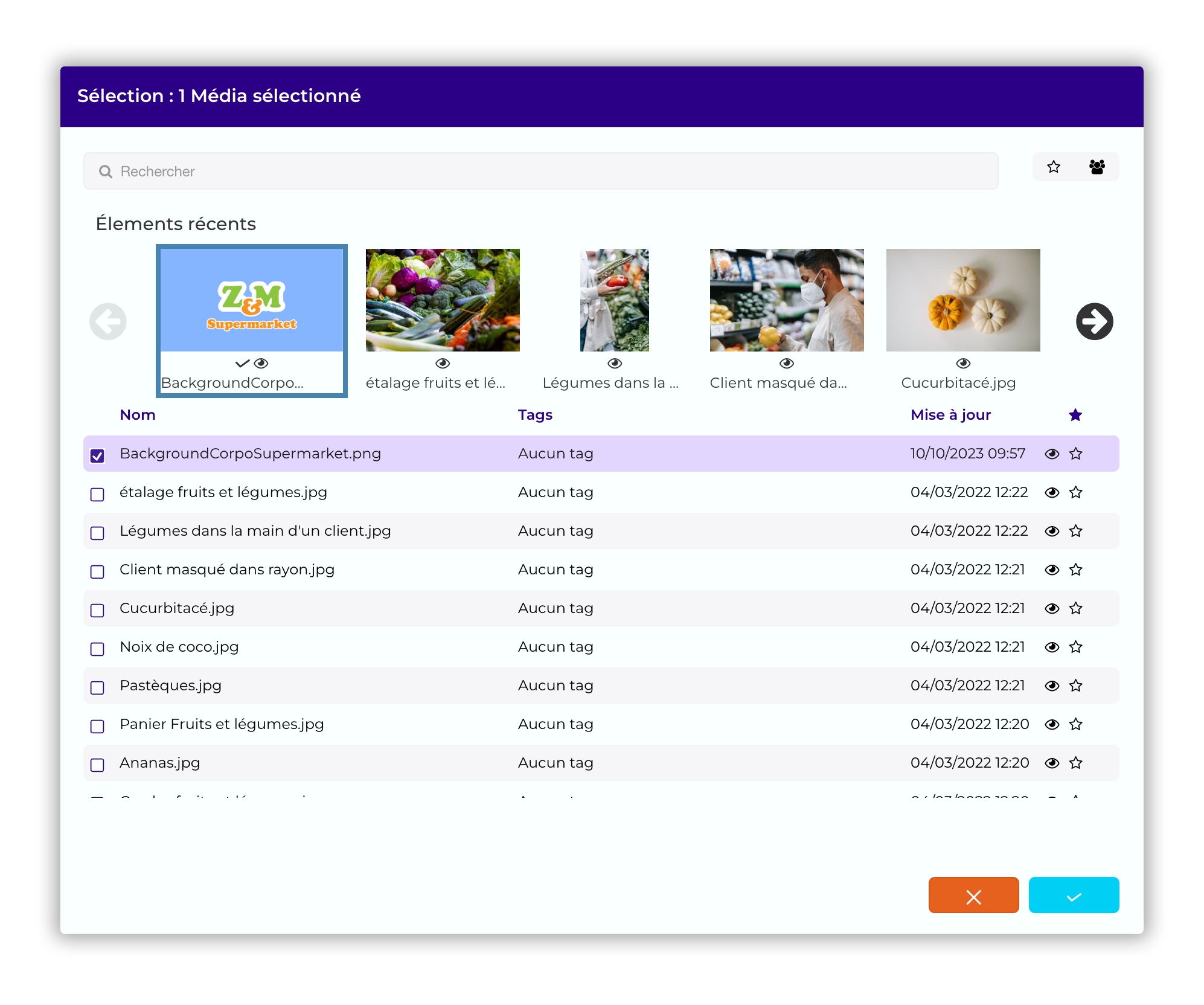Go to next recent elements arrow
The image size is (1204, 1005).
1094,321
